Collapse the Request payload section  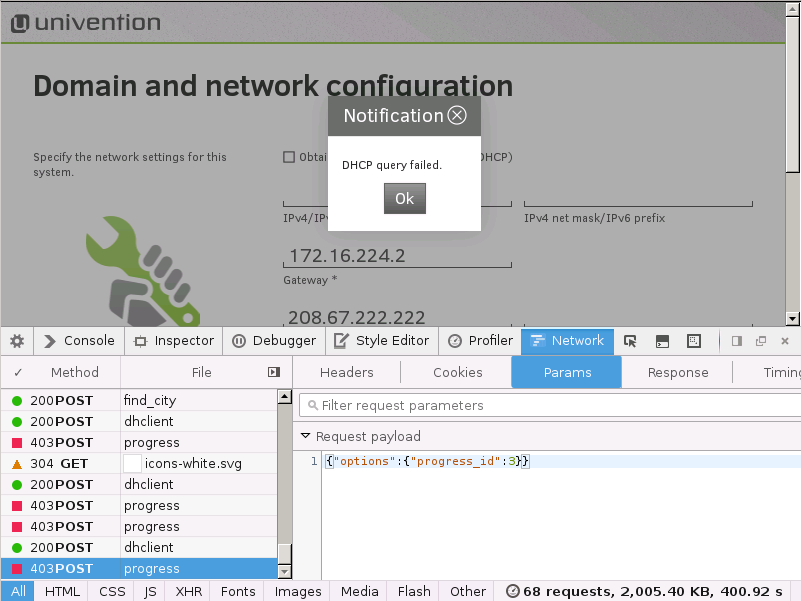point(306,437)
